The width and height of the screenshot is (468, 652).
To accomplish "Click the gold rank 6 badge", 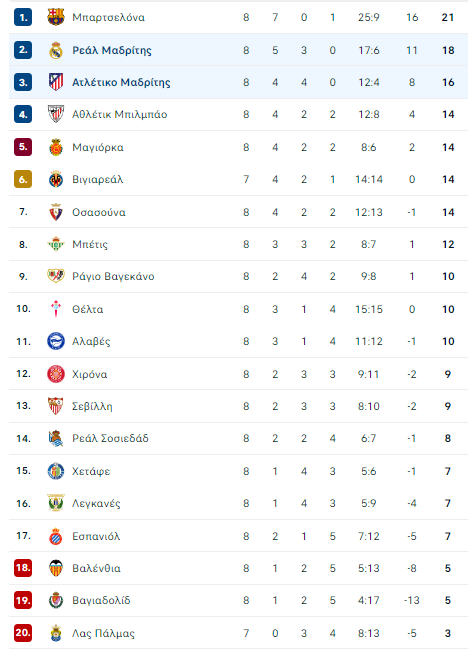I will pyautogui.click(x=23, y=179).
